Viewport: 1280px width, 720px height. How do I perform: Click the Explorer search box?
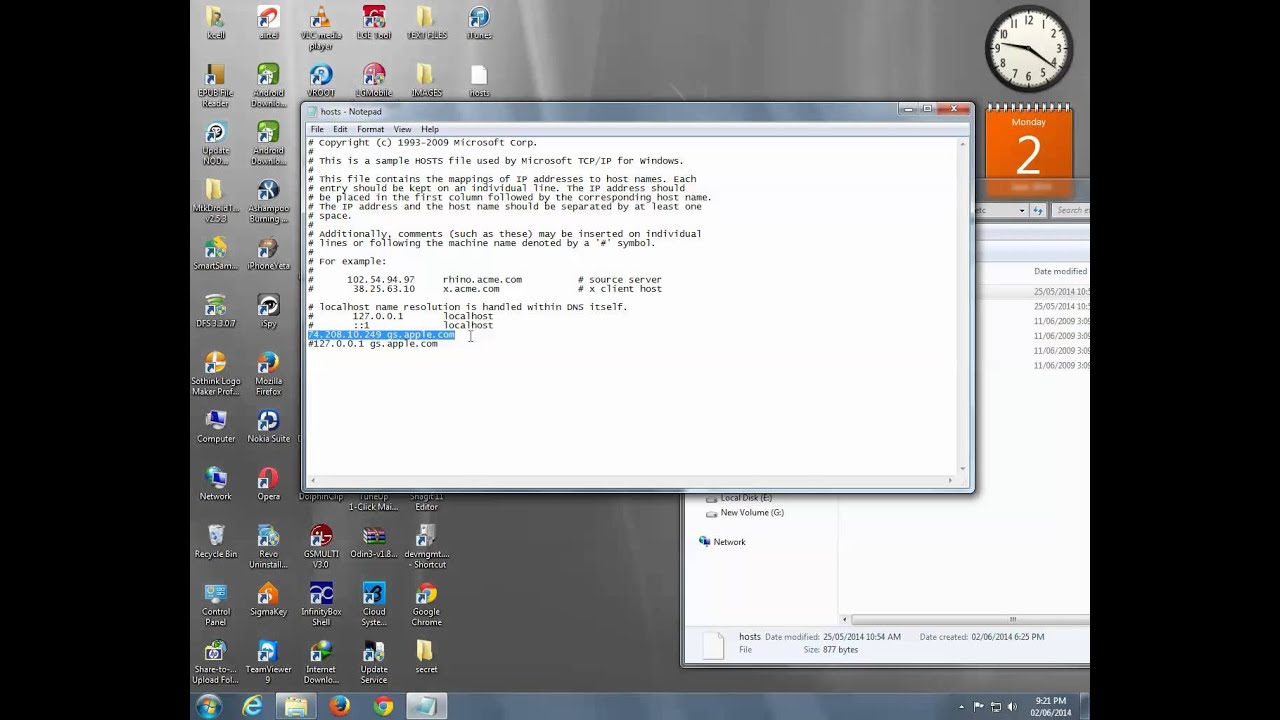1070,210
